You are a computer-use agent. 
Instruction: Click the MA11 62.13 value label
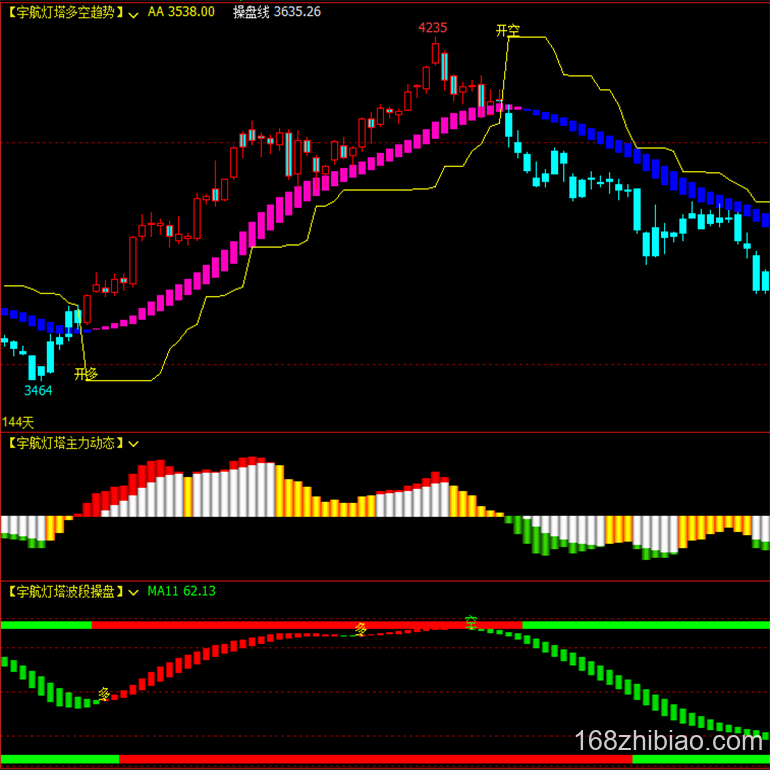coord(181,592)
